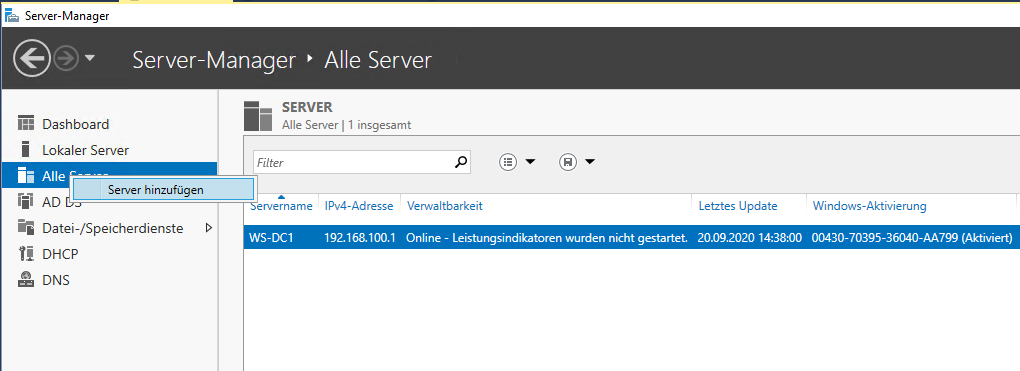The height and width of the screenshot is (371, 1020).
Task: Select Datei-/Speicherdienste in the sidebar
Action: 113,228
